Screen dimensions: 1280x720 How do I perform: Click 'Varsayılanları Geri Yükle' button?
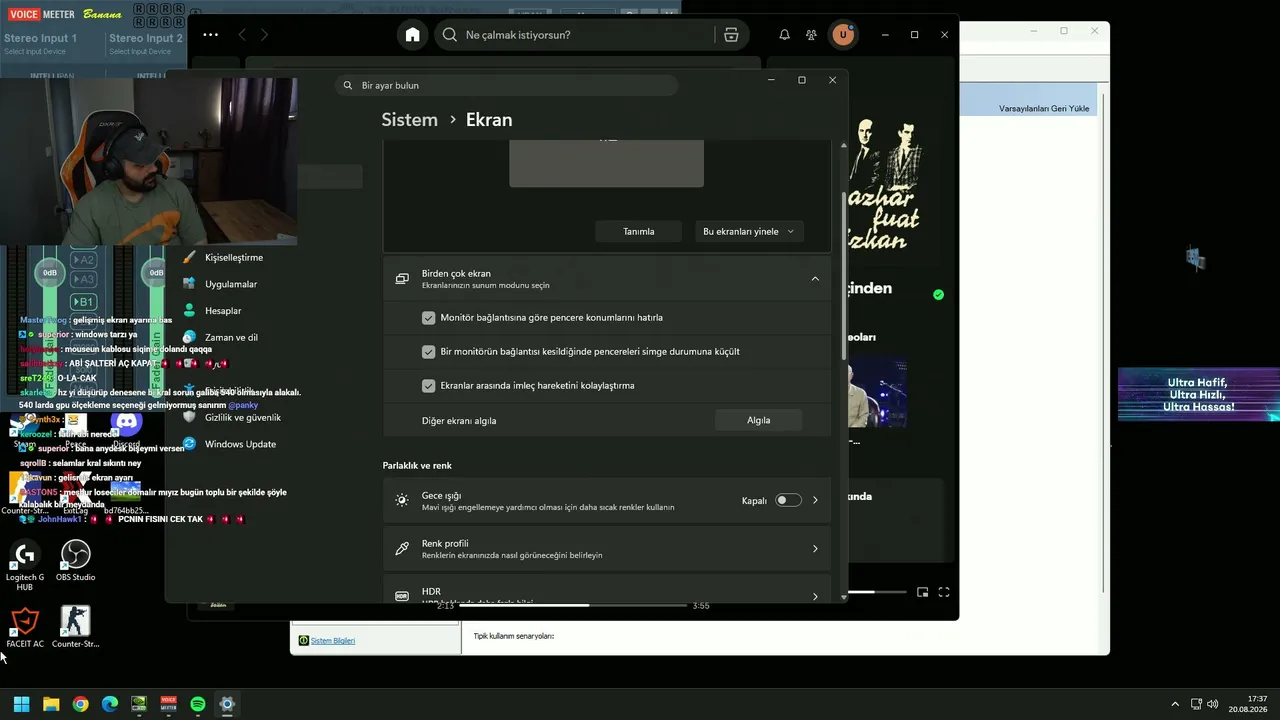point(1044,108)
